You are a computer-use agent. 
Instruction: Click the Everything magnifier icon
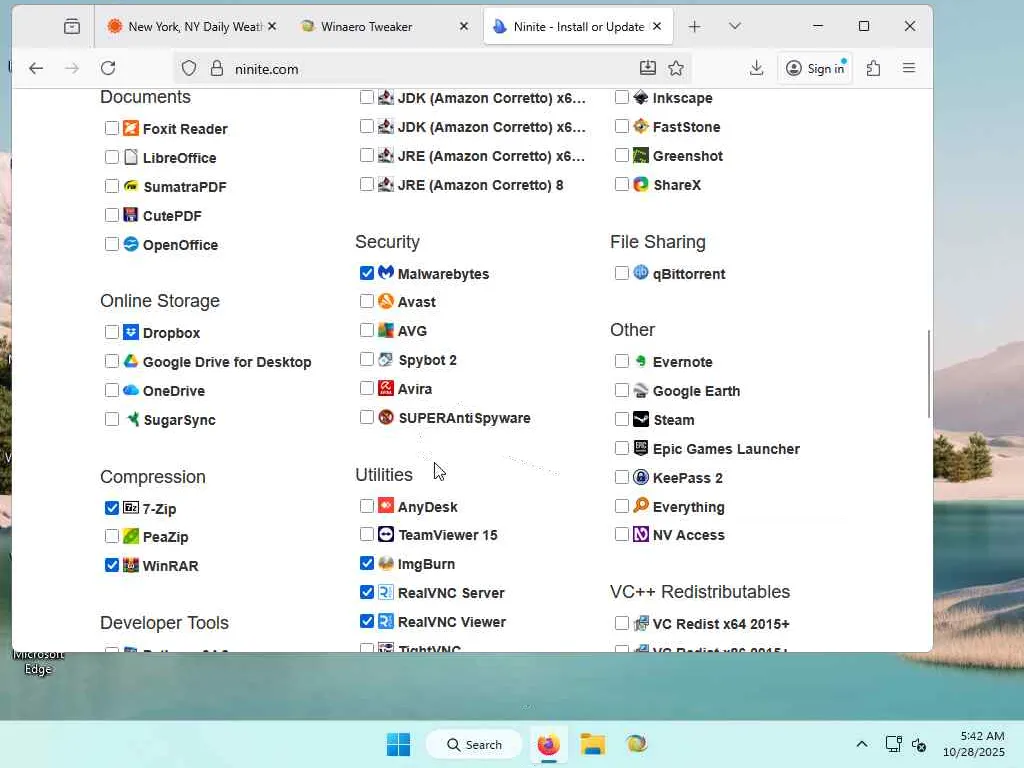click(x=641, y=505)
